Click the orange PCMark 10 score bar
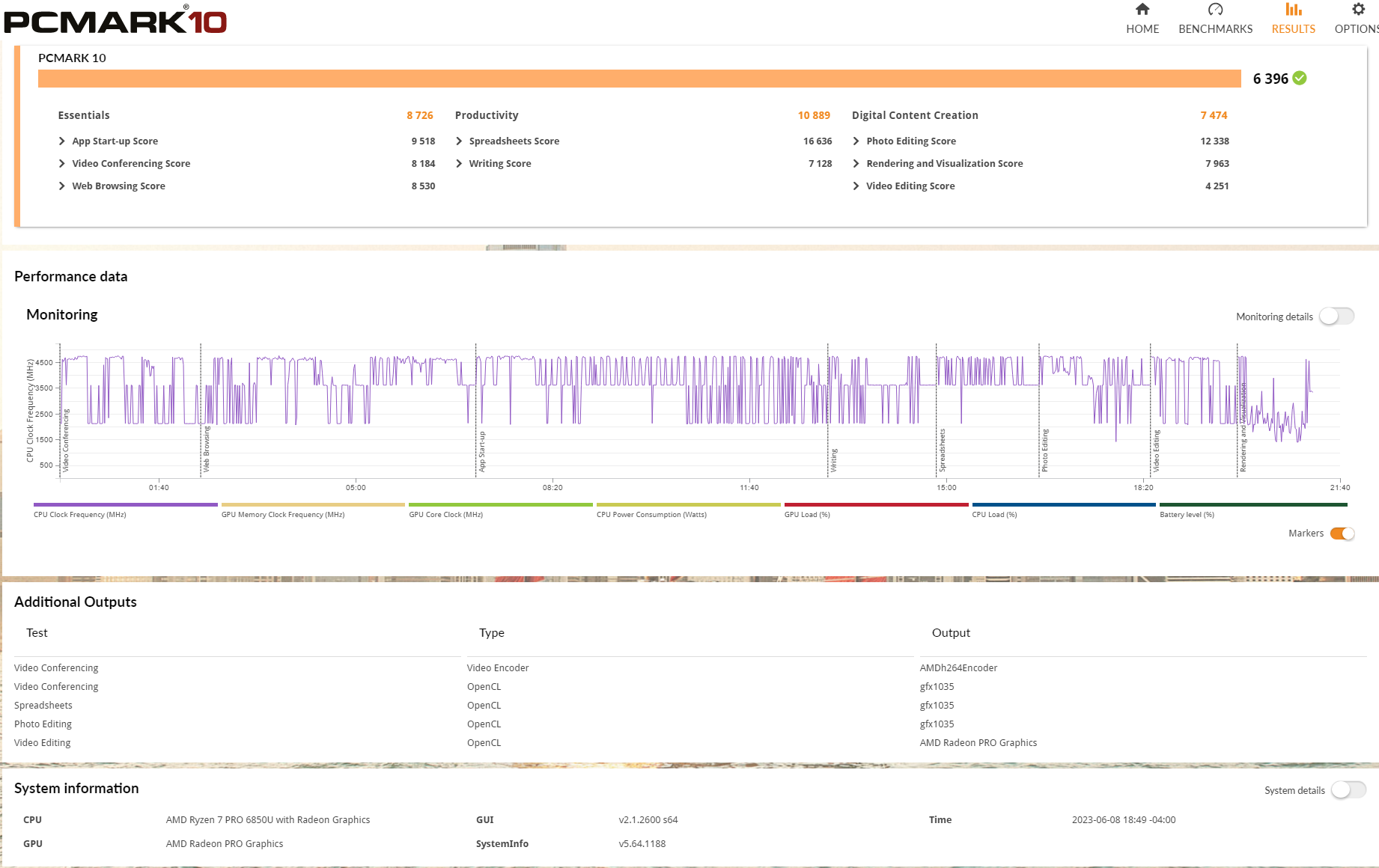Image resolution: width=1379 pixels, height=868 pixels. [639, 79]
